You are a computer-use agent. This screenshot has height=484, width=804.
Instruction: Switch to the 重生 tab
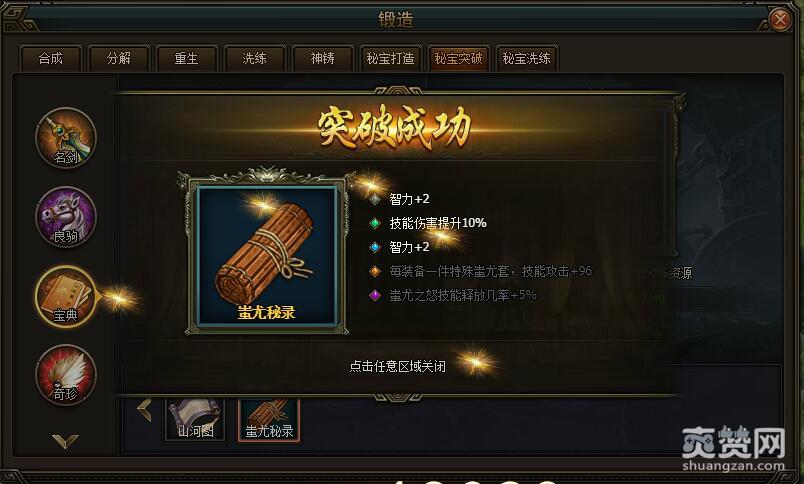[x=187, y=58]
